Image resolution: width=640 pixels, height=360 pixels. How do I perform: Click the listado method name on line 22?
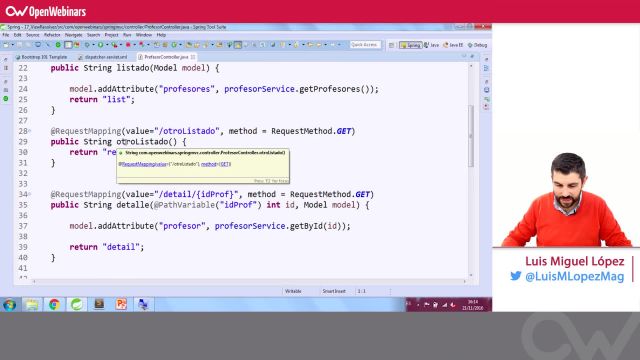133,68
